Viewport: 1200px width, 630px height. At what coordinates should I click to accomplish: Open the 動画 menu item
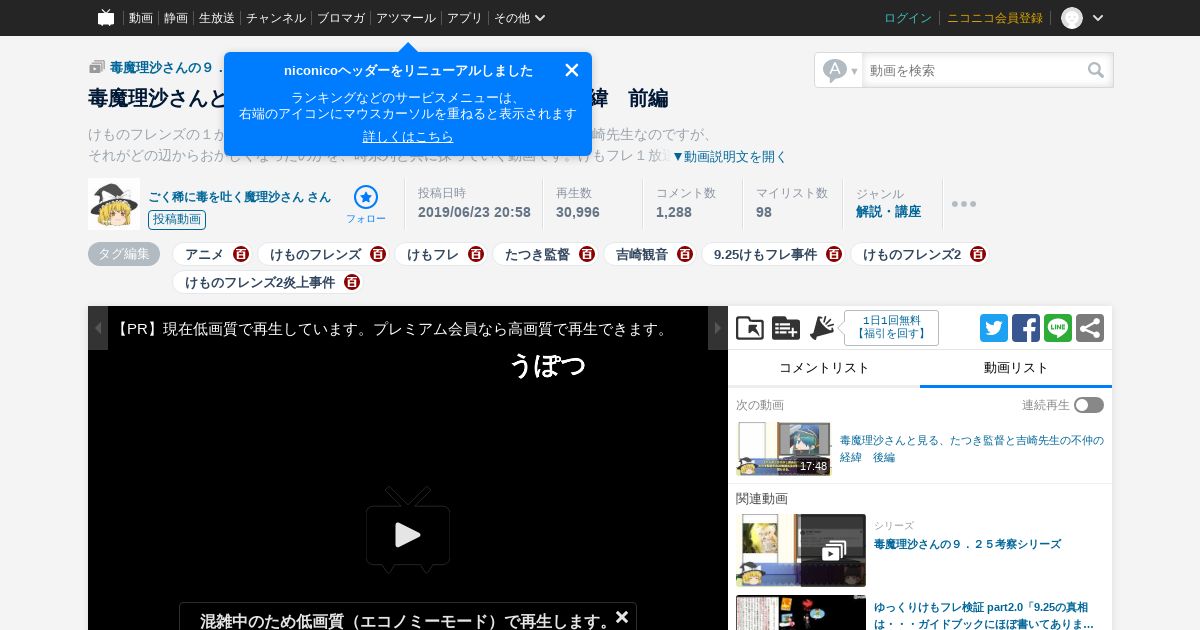click(x=141, y=18)
